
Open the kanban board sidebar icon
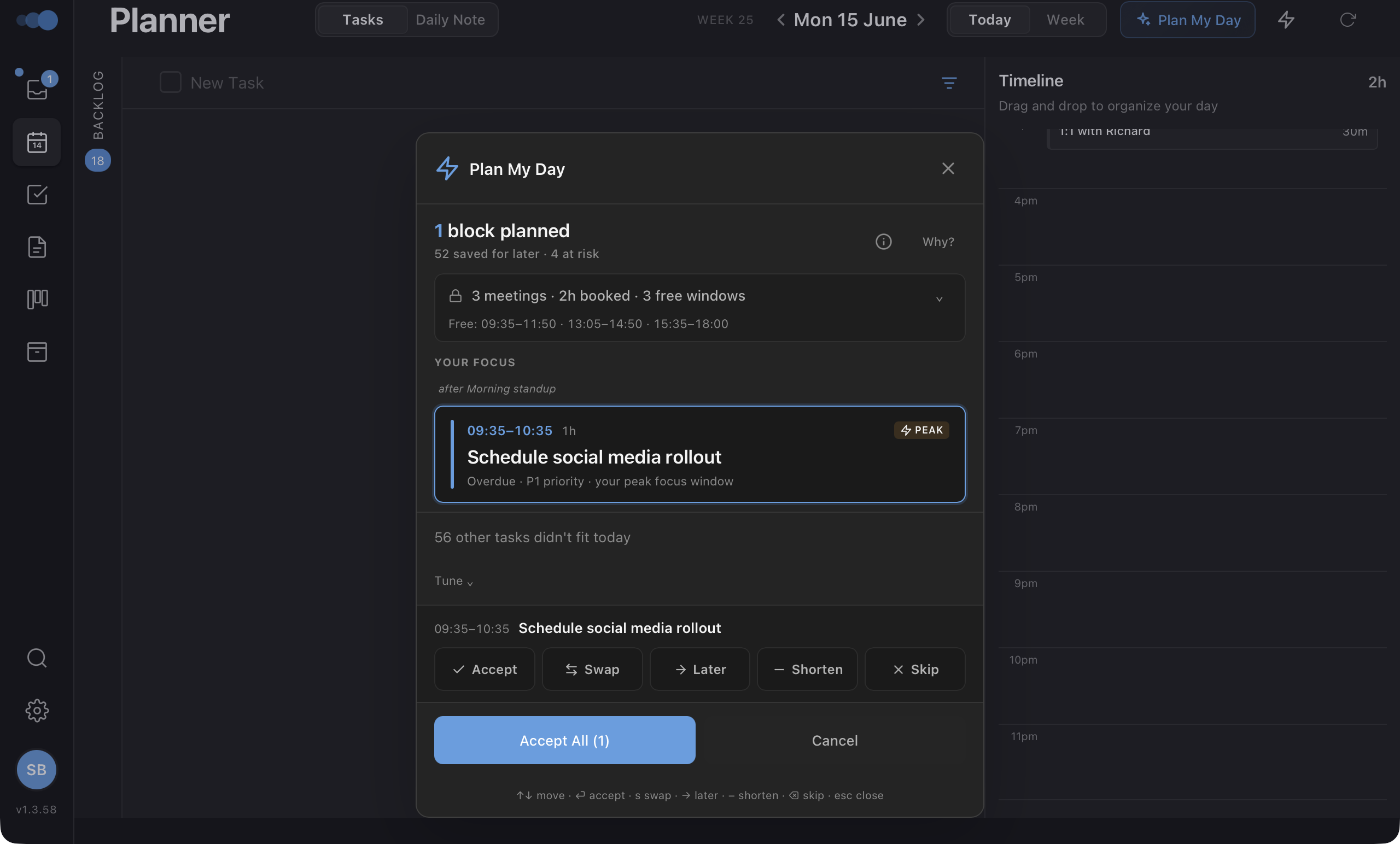(37, 299)
